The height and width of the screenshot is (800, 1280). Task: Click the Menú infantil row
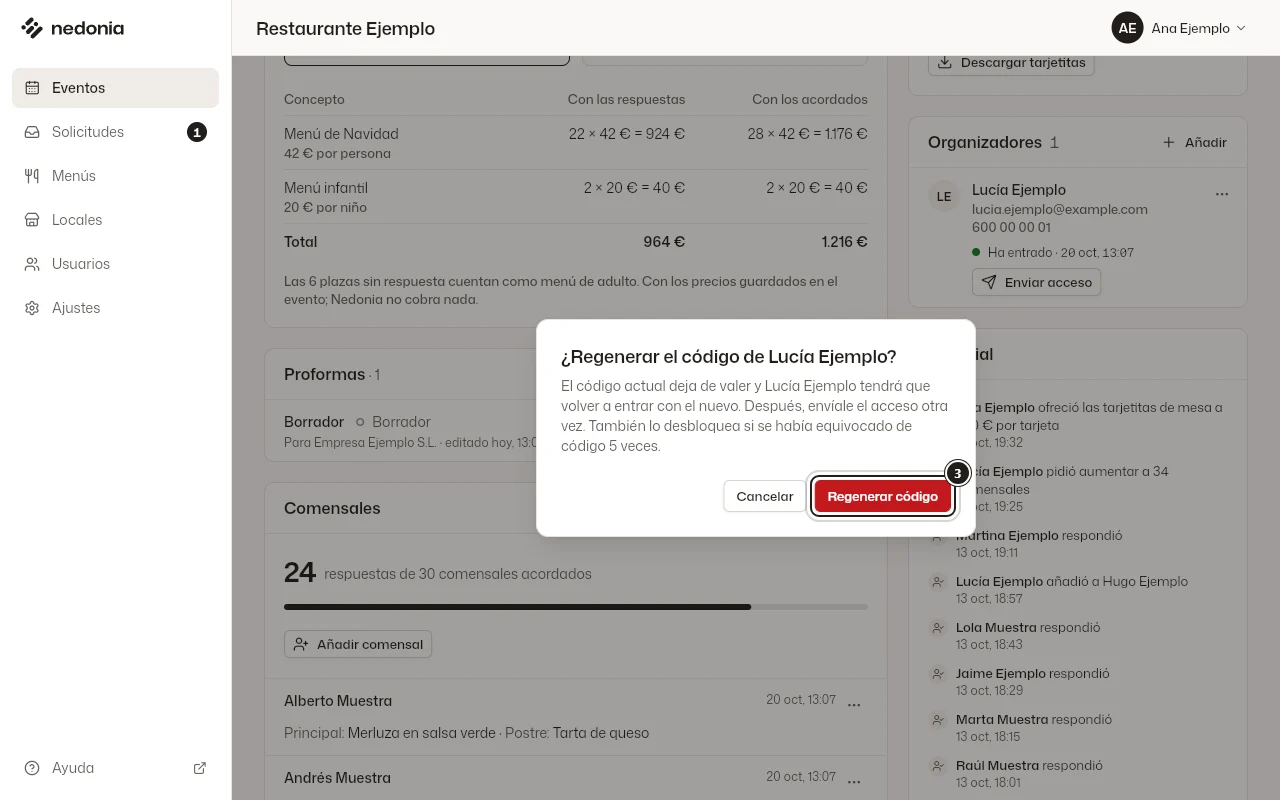576,197
